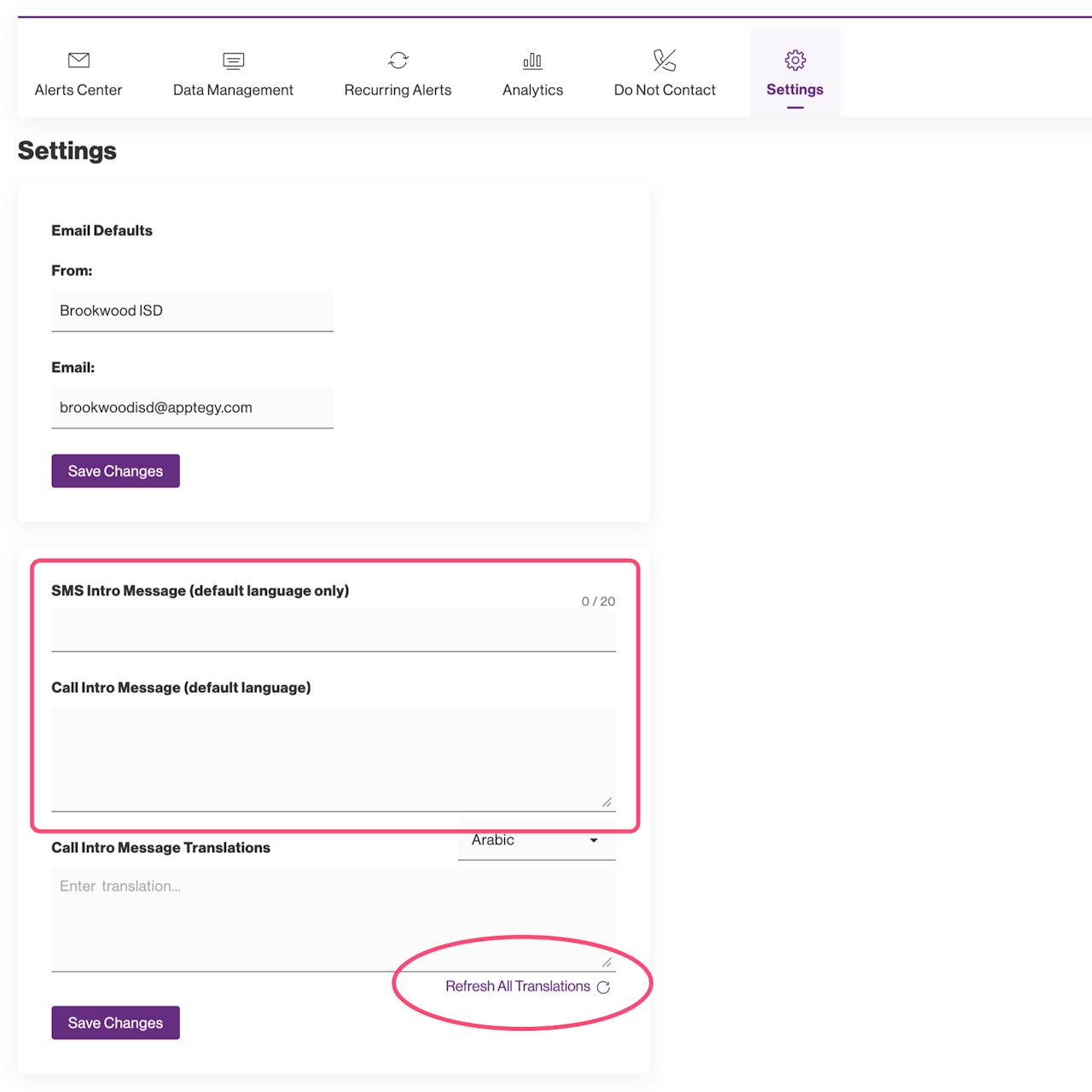Focus the SMS Intro Message field
Viewport: 1092px width, 1092px height.
333,631
